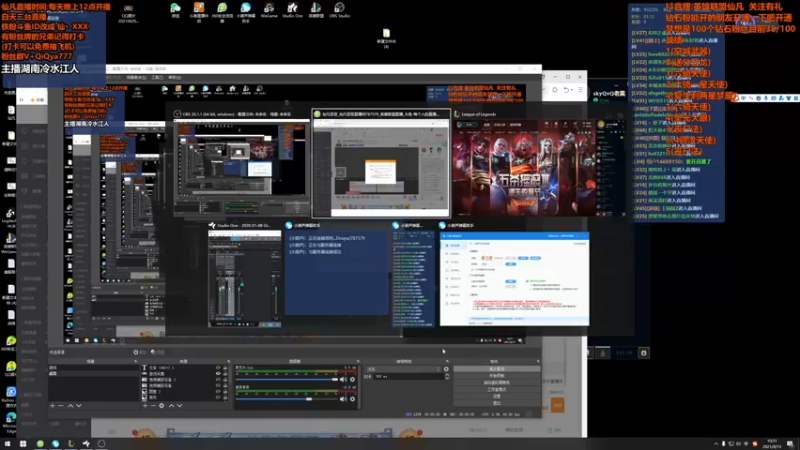Screen dimensions: 800x450
Task: Open WeGame desktop shortcut
Action: [x=269, y=10]
